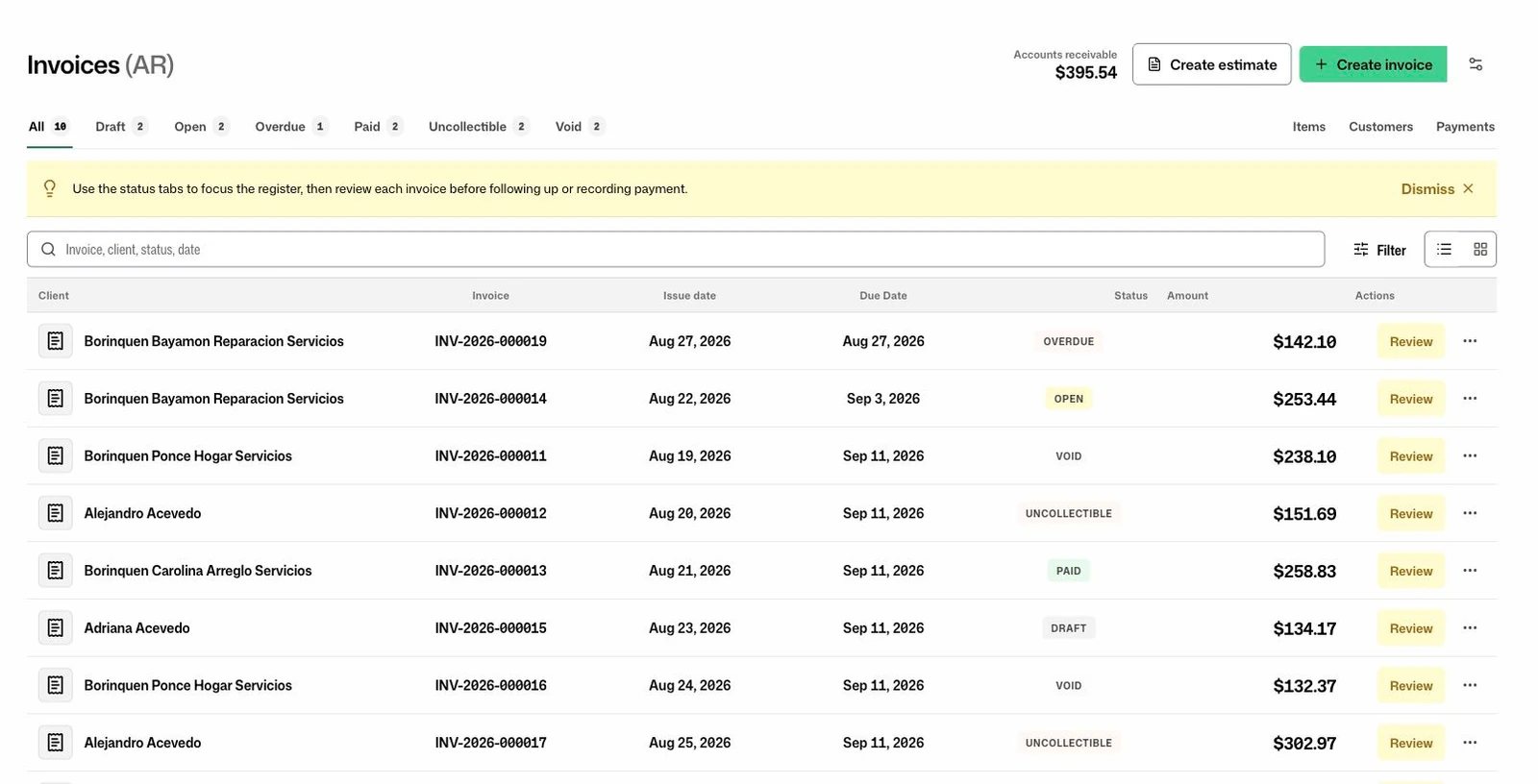Switch to the Void tab
1538x784 pixels.
pyautogui.click(x=580, y=127)
